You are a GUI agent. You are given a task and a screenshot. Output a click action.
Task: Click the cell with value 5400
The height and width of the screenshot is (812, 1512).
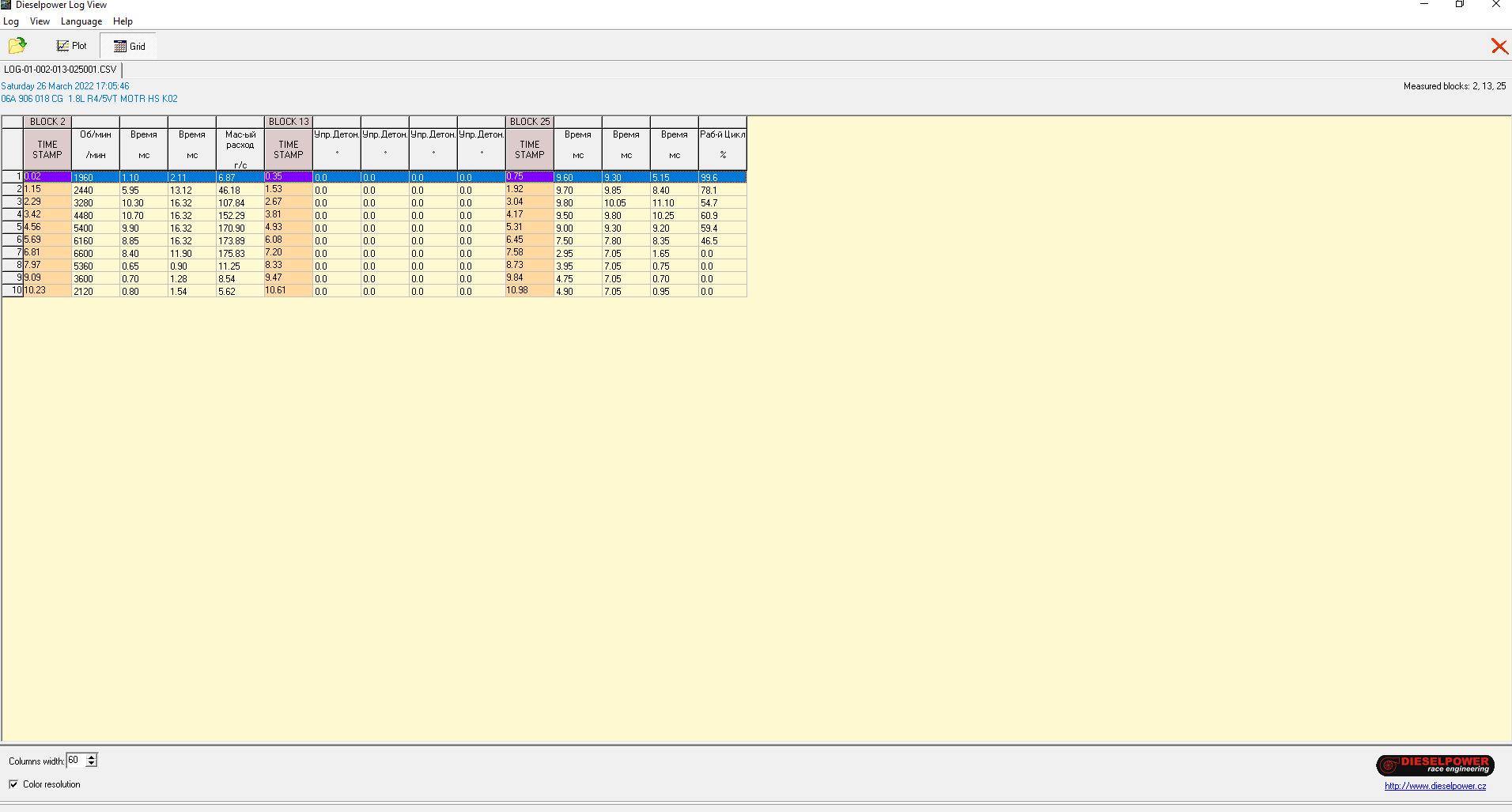96,228
